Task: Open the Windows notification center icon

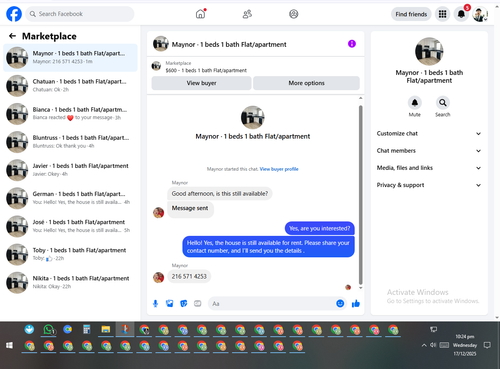Action: pyautogui.click(x=487, y=345)
